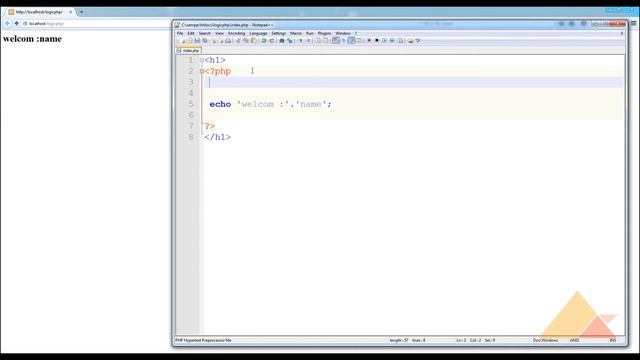640x360 pixels.
Task: Select the localhost browser tab
Action: 39,12
